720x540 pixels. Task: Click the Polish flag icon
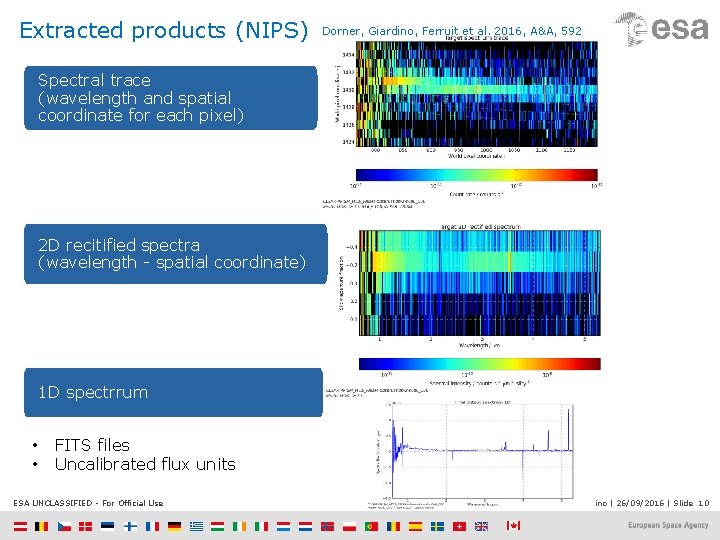click(349, 526)
